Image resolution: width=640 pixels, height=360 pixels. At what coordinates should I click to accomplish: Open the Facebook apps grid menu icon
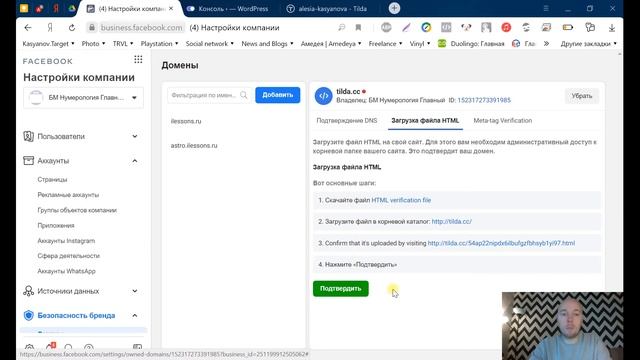(138, 60)
